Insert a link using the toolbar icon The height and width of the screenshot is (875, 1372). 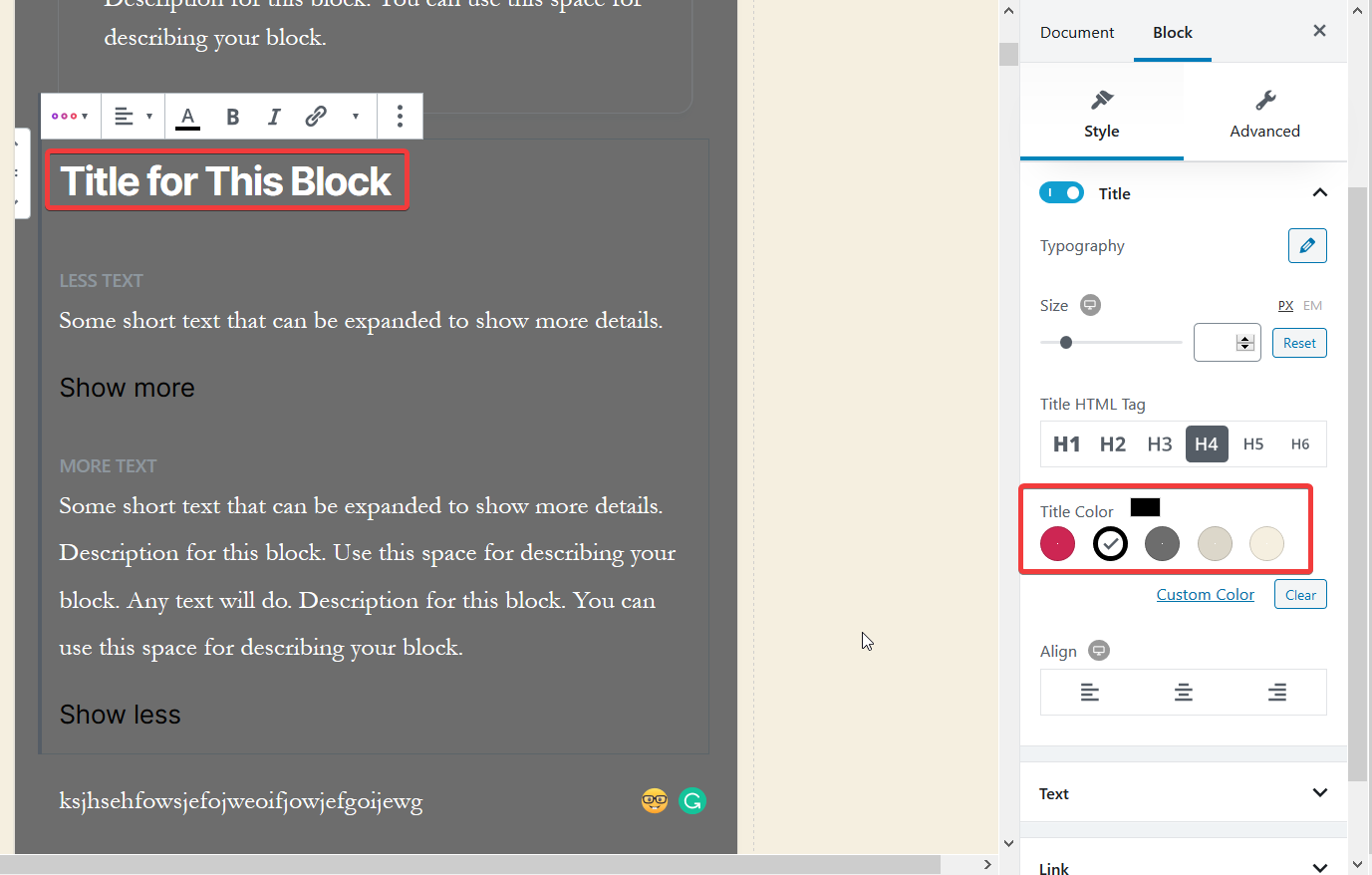316,117
